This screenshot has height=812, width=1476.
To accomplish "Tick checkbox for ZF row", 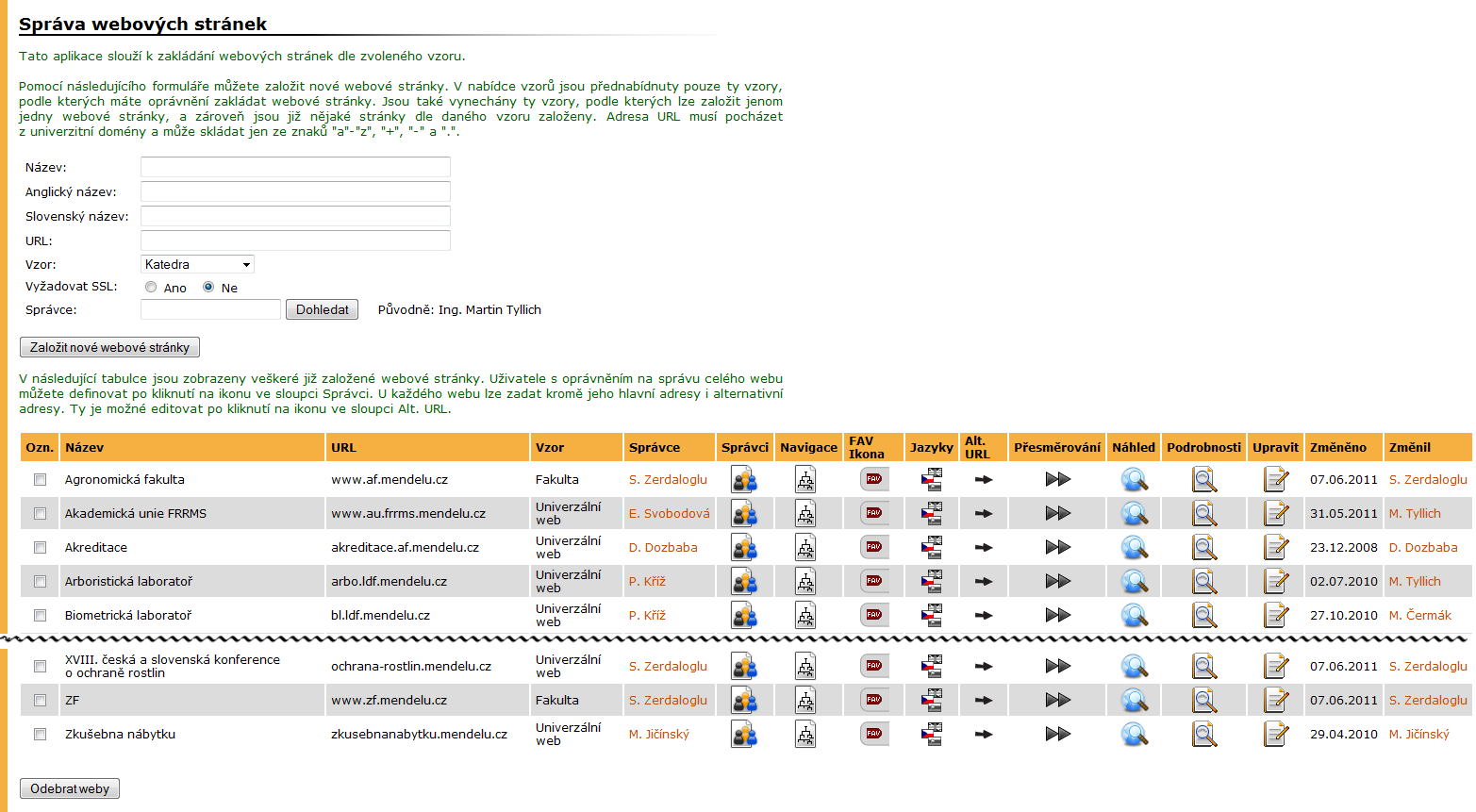I will [x=40, y=701].
